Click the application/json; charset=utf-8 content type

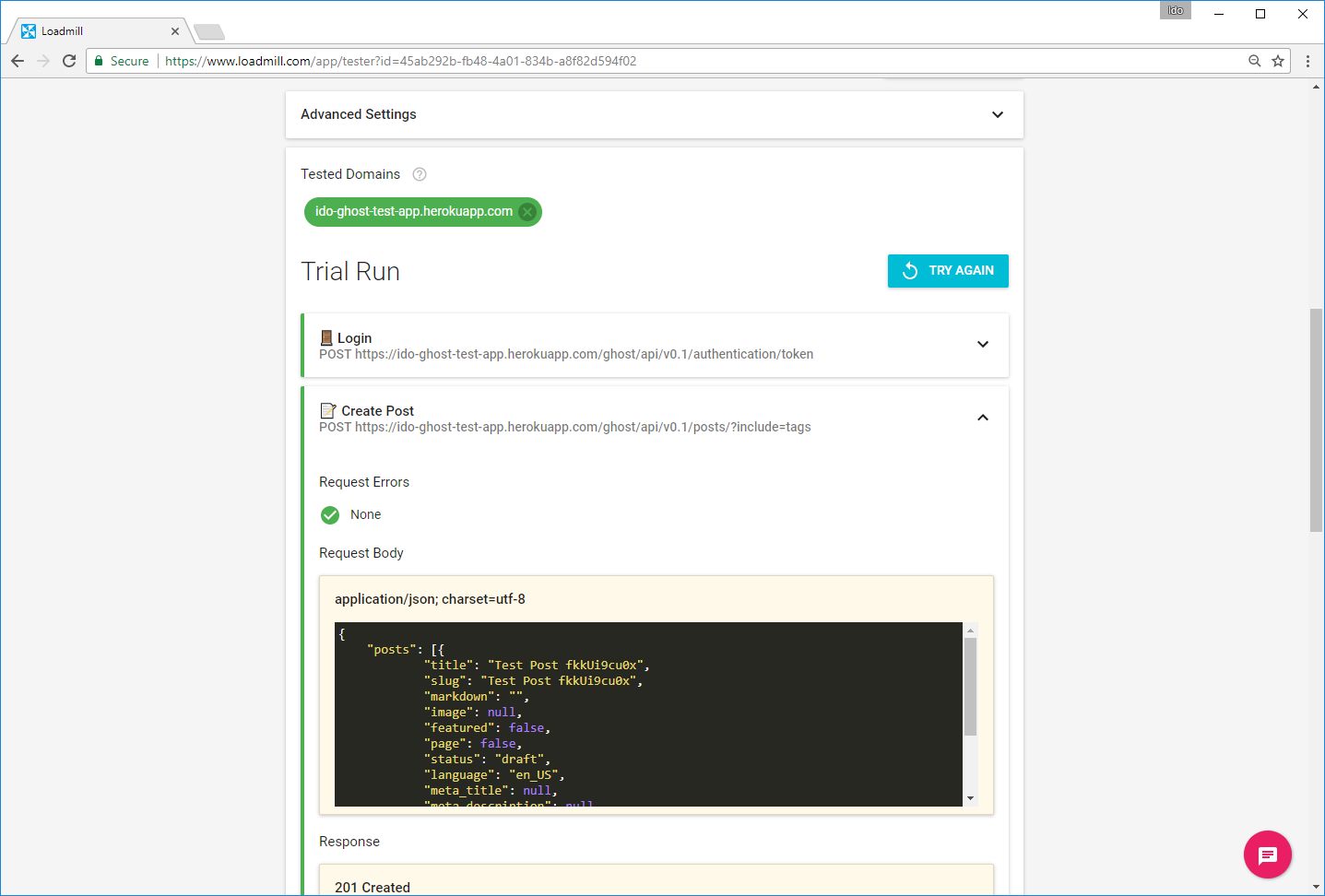430,599
